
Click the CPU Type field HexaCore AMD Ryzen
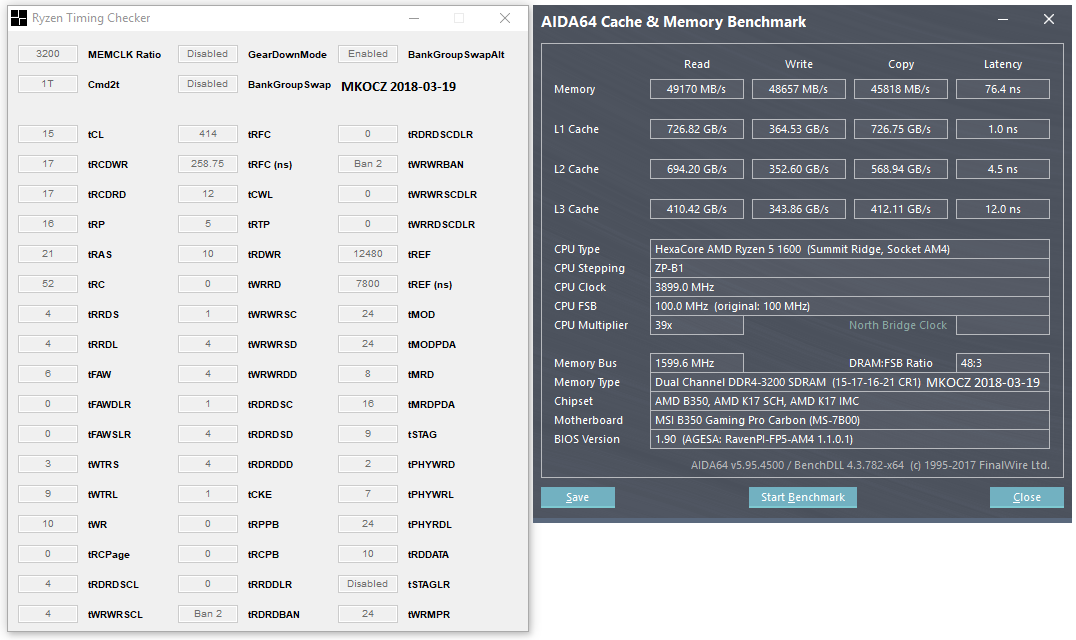pos(850,249)
